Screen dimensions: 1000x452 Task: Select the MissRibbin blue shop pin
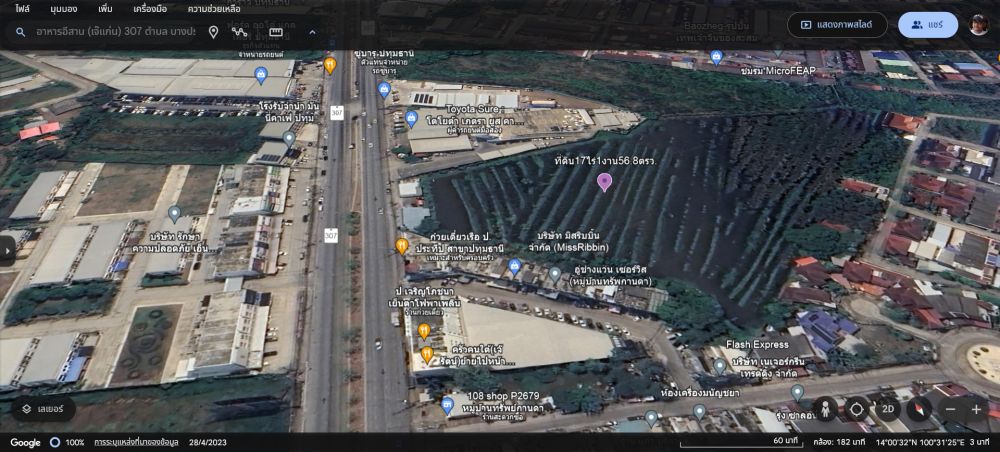pos(515,266)
